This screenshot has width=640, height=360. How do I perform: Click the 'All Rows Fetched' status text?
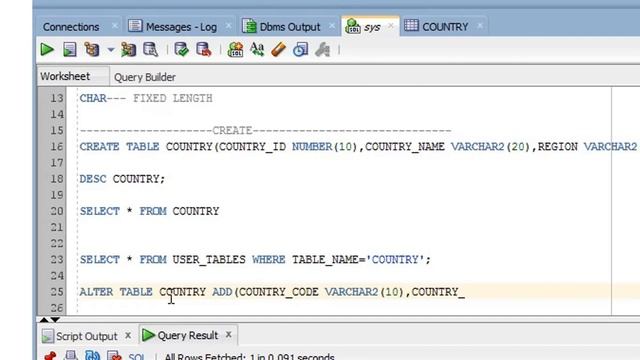249,357
